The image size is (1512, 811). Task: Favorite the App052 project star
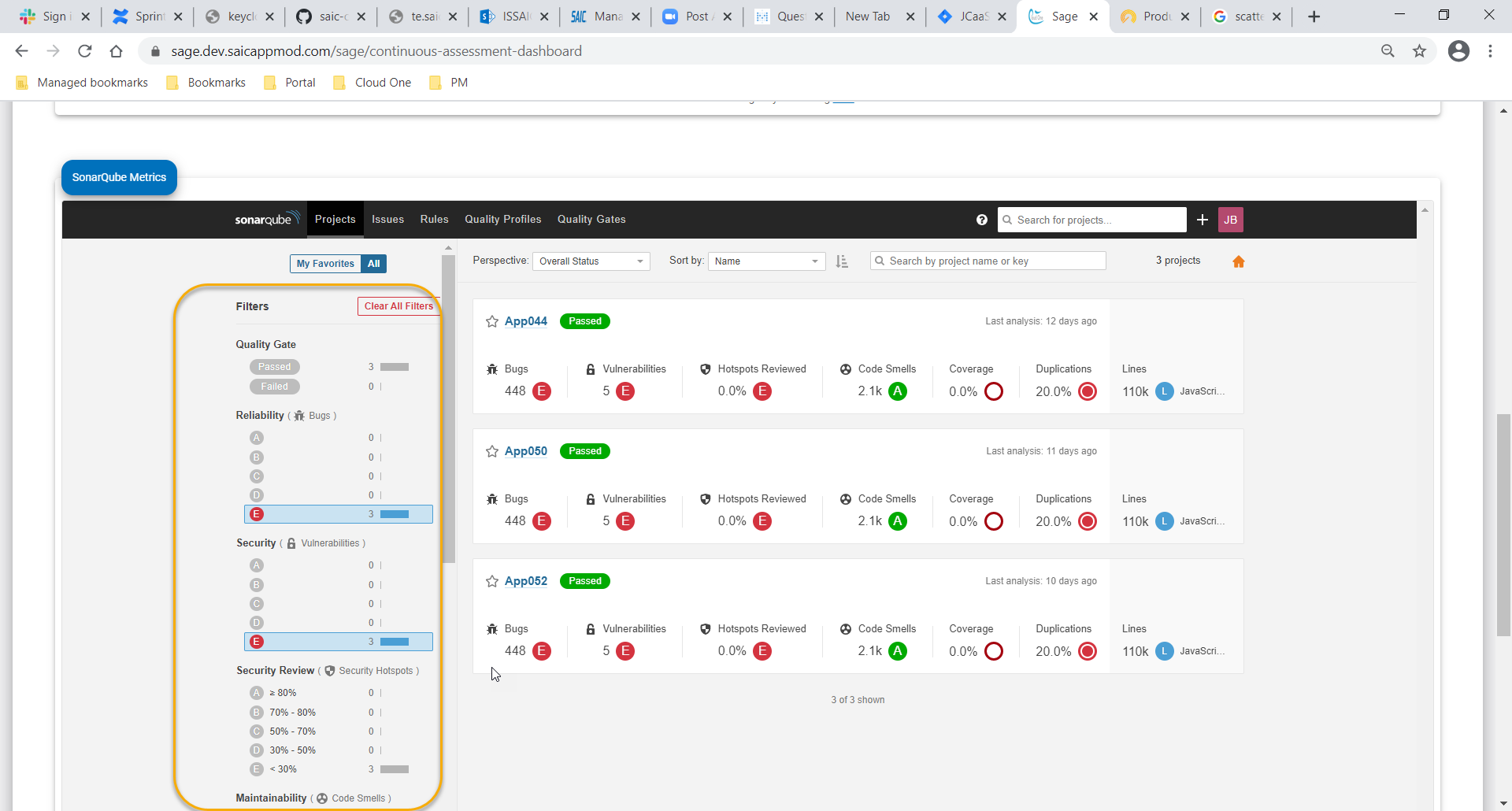coord(492,581)
